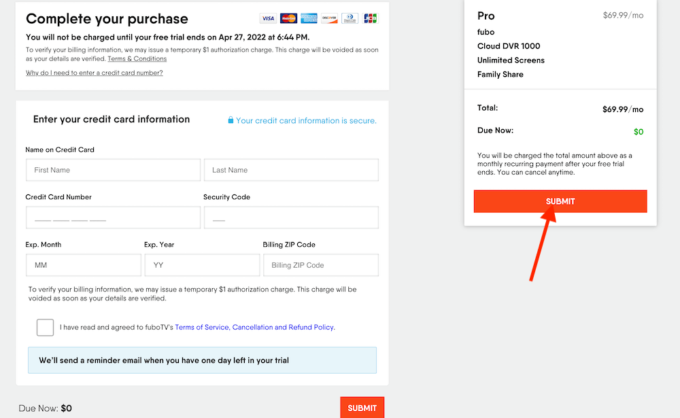The width and height of the screenshot is (680, 418).
Task: Click the Exp. Month MM field
Action: point(82,265)
